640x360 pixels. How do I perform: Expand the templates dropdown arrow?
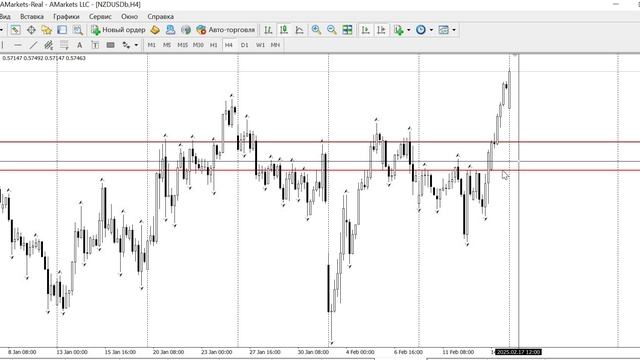(454, 30)
